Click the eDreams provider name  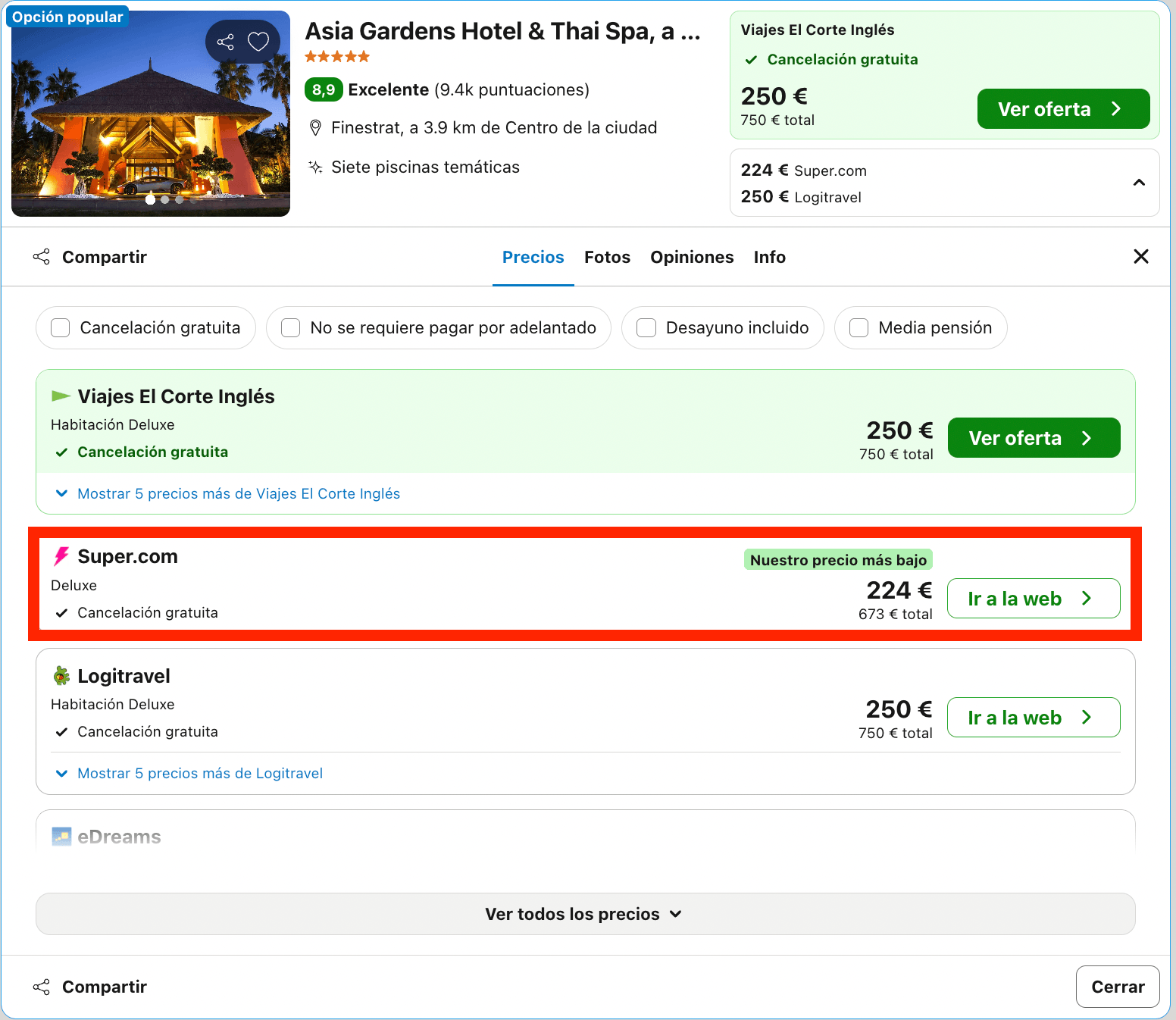pos(119,837)
